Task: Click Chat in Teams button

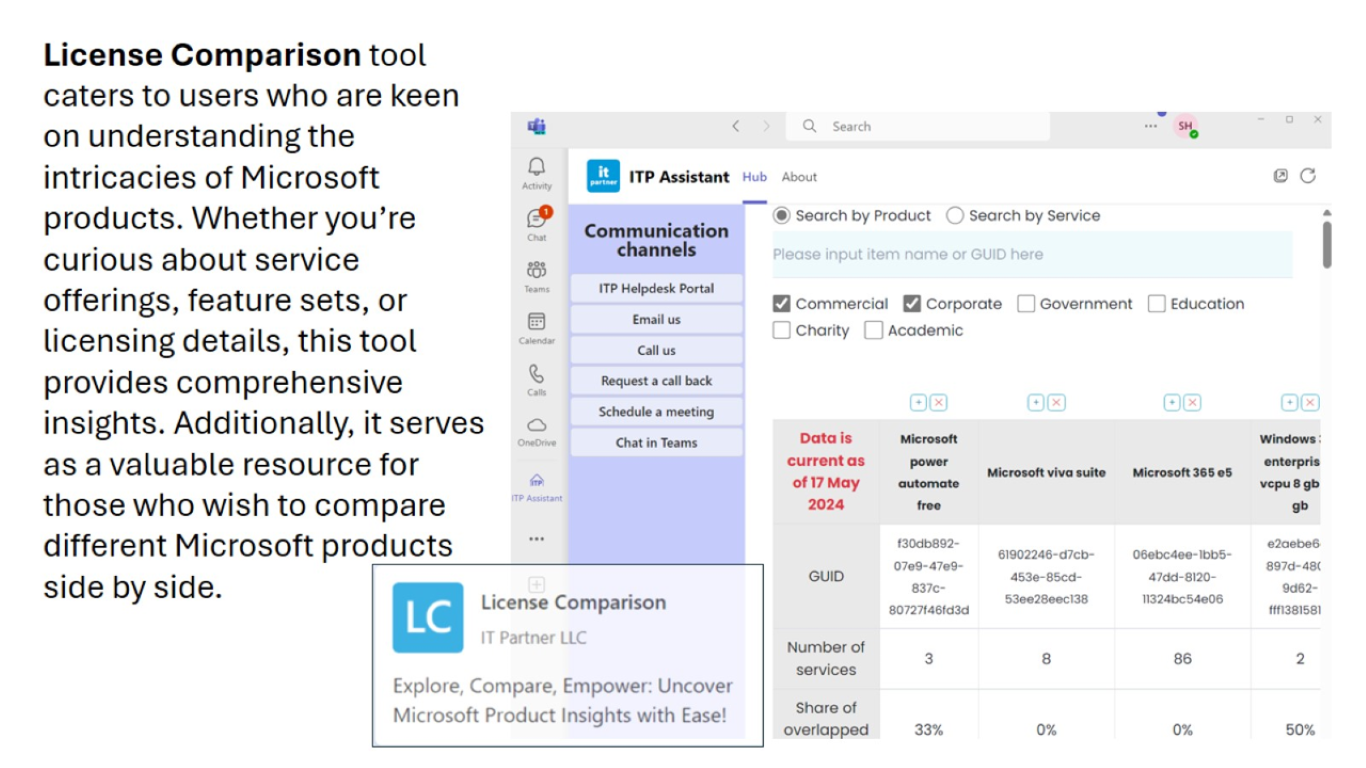Action: pyautogui.click(x=657, y=443)
